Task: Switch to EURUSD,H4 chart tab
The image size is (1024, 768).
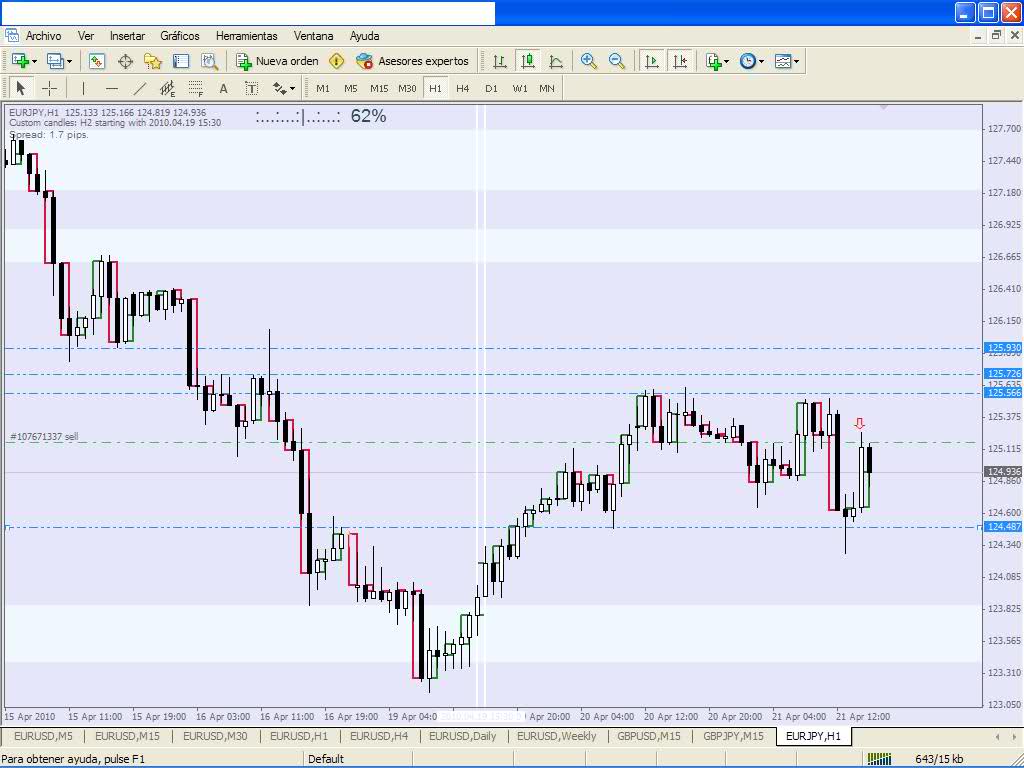Action: pyautogui.click(x=379, y=736)
